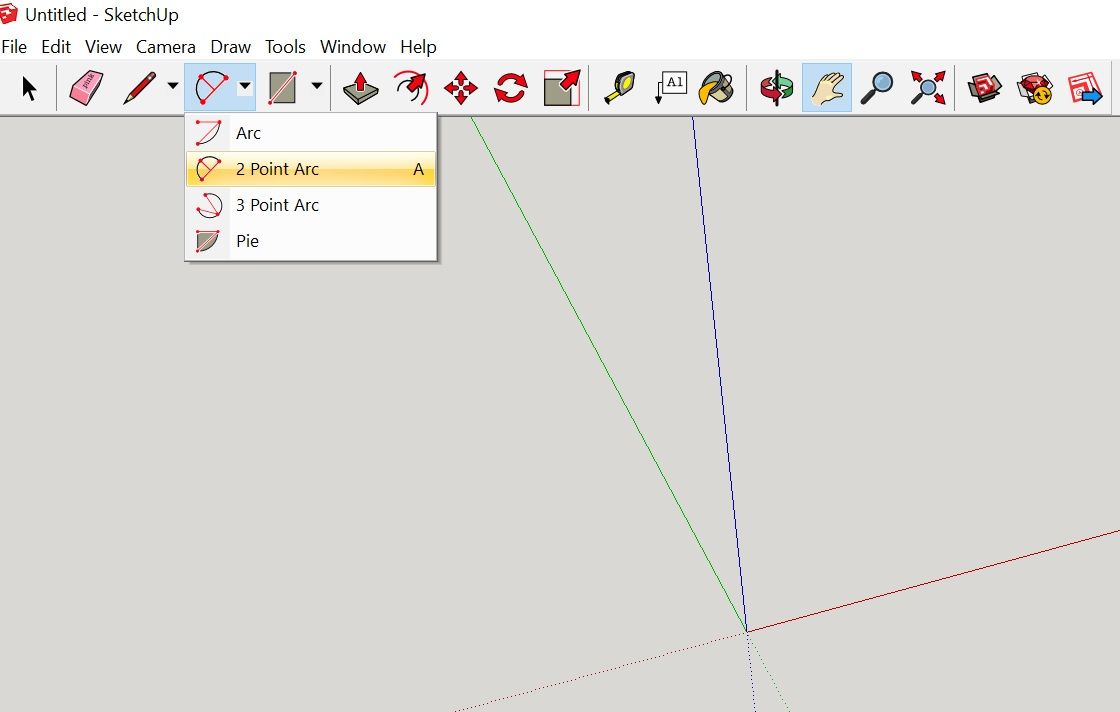This screenshot has height=712, width=1120.
Task: Select the Push/Pull tool
Action: point(360,88)
